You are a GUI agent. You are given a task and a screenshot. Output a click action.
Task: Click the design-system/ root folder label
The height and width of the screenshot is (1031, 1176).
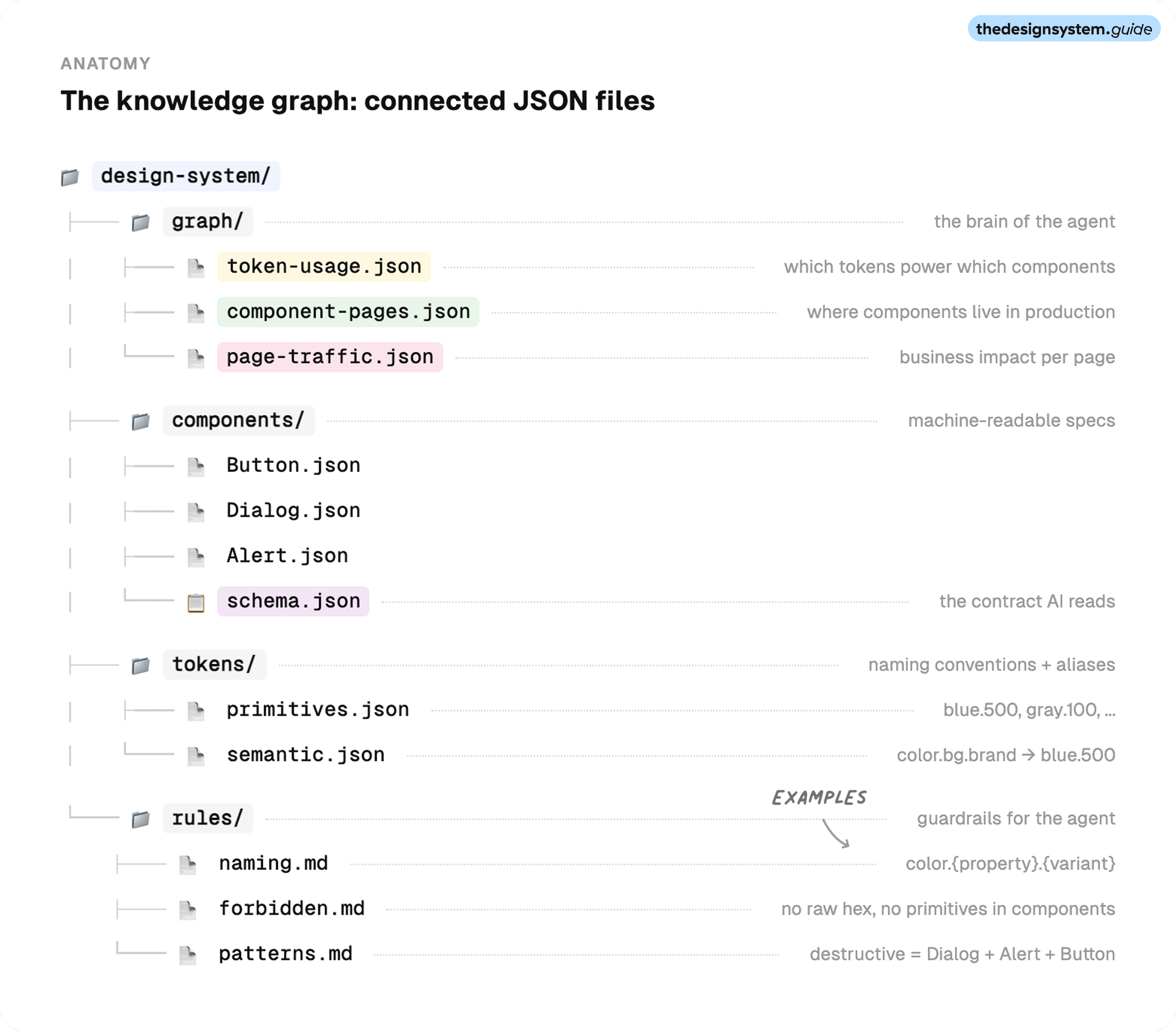coord(185,176)
